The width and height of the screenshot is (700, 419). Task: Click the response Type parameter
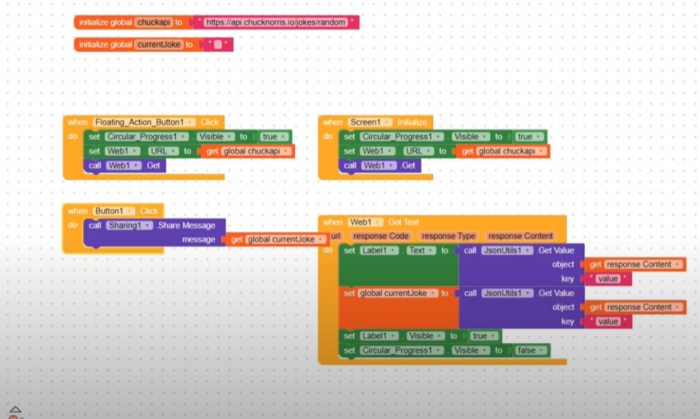pos(448,235)
